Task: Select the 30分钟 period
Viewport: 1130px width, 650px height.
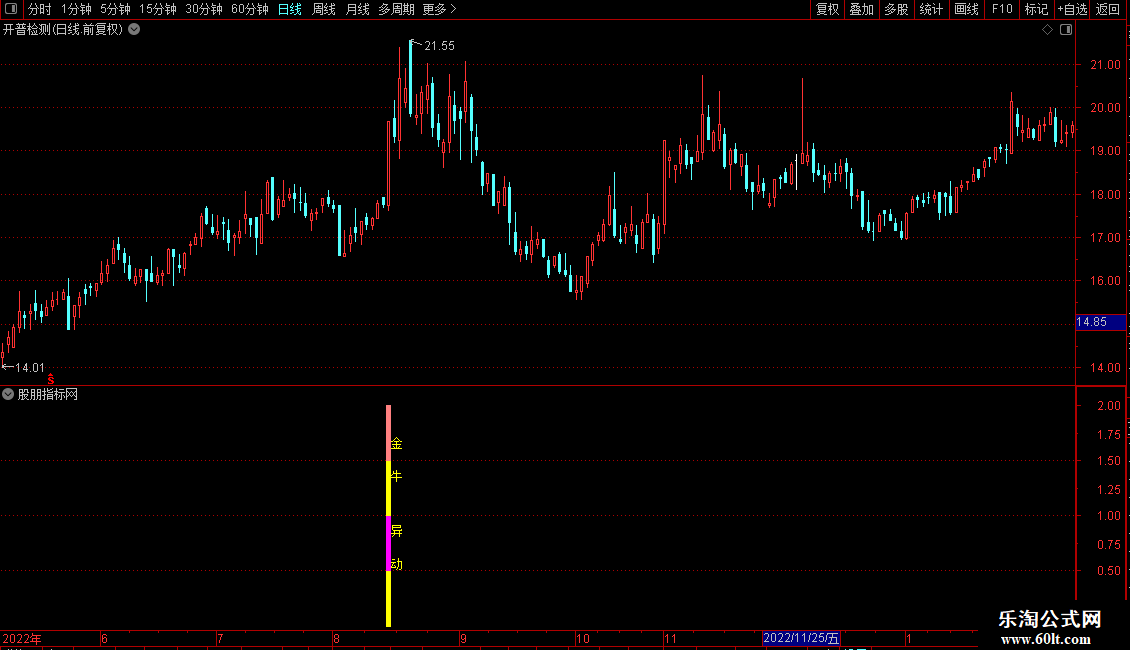Action: point(203,9)
